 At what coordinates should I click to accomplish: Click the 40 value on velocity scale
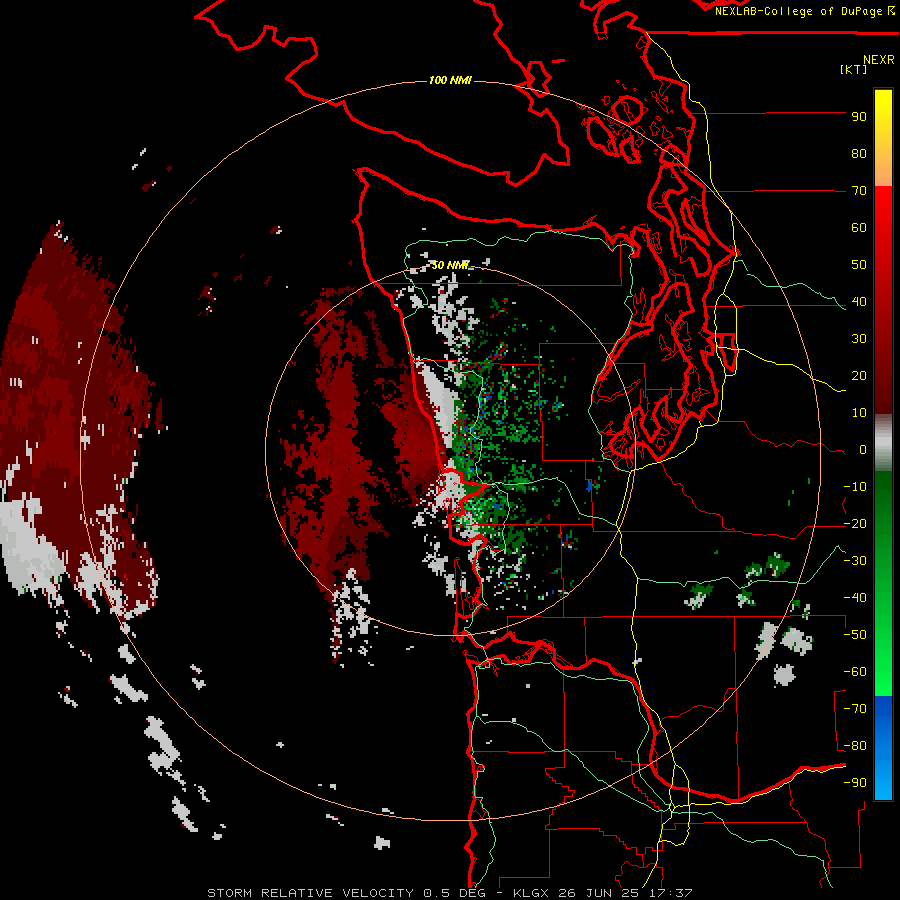point(859,302)
